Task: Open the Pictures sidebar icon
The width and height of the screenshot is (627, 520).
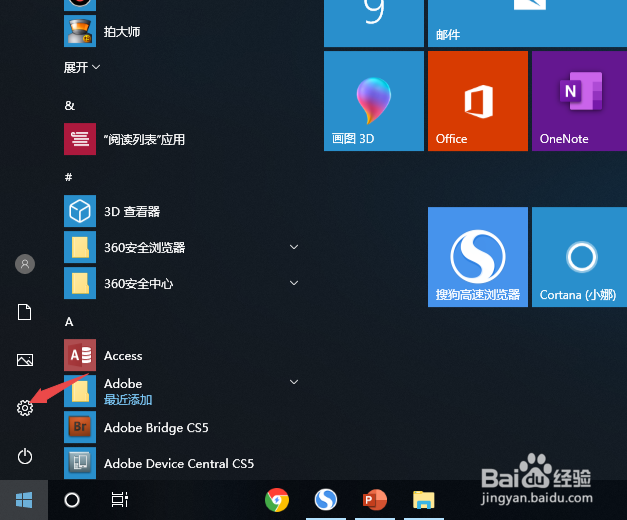Action: [x=25, y=360]
